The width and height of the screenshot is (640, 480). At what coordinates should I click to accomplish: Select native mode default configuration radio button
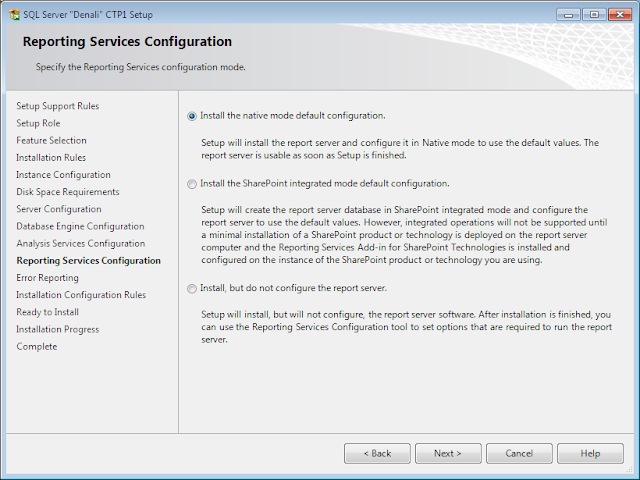[x=191, y=116]
